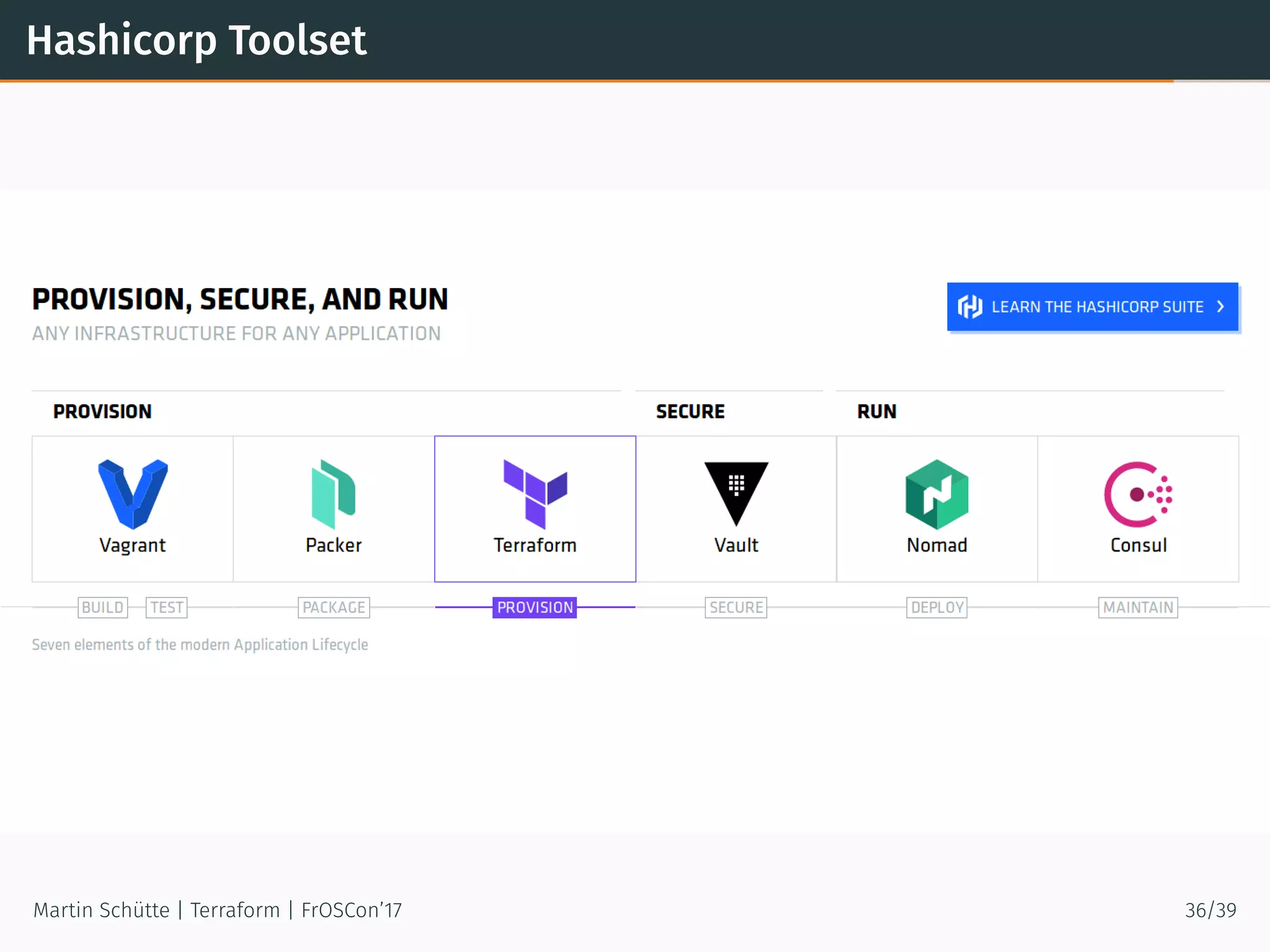Screen dimensions: 1270x952
Task: Choose the PACKAGE lifecycle tag
Action: click(x=334, y=607)
